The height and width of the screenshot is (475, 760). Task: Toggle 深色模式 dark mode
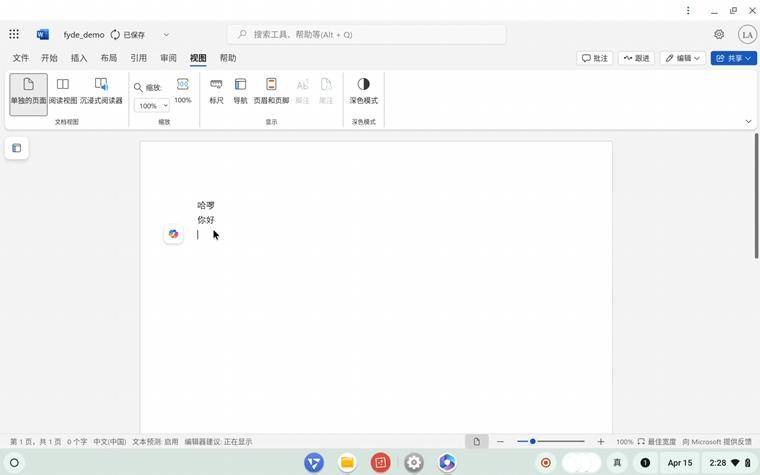(x=363, y=91)
